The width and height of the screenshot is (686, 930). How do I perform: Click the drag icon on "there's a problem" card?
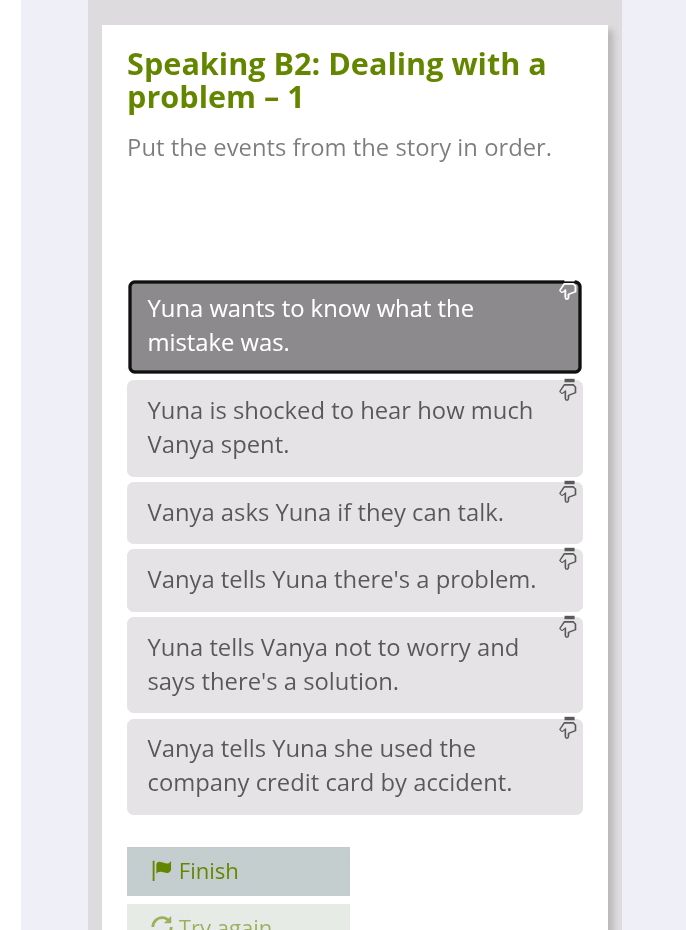[567, 559]
